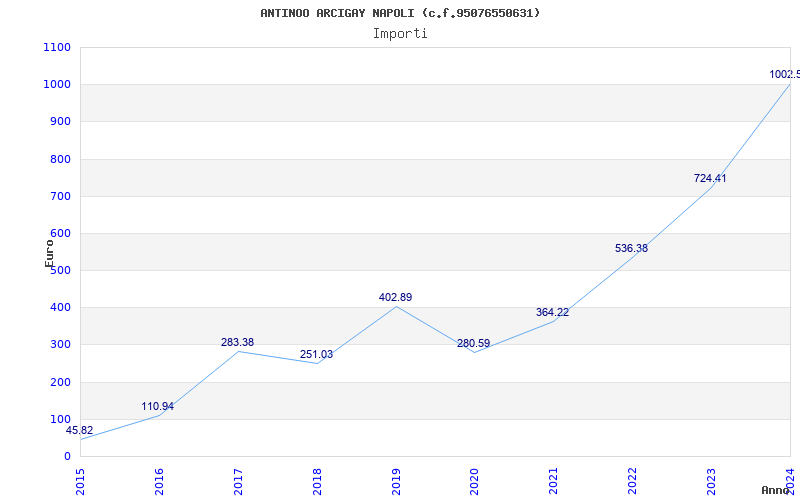Screen dimensions: 800x500
Task: Click the Importi subtitle
Action: (x=400, y=34)
